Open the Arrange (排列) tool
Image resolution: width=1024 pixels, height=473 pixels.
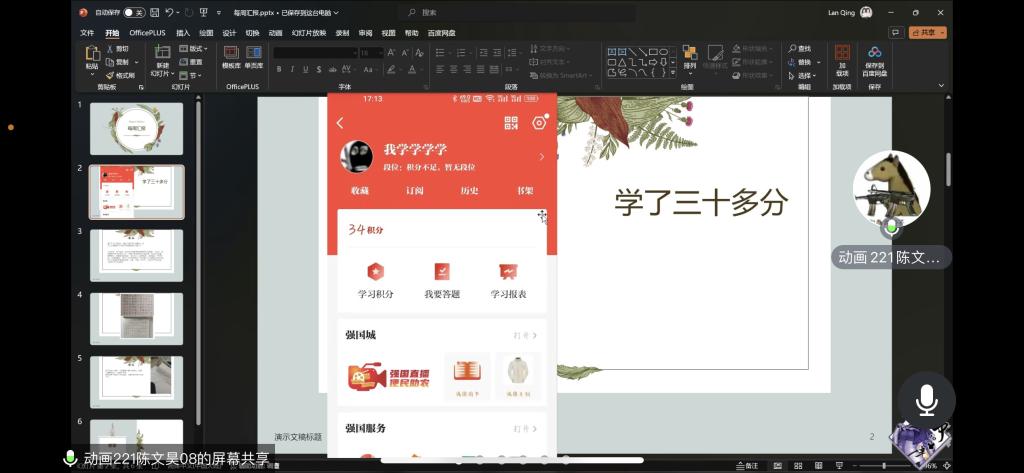pyautogui.click(x=690, y=56)
